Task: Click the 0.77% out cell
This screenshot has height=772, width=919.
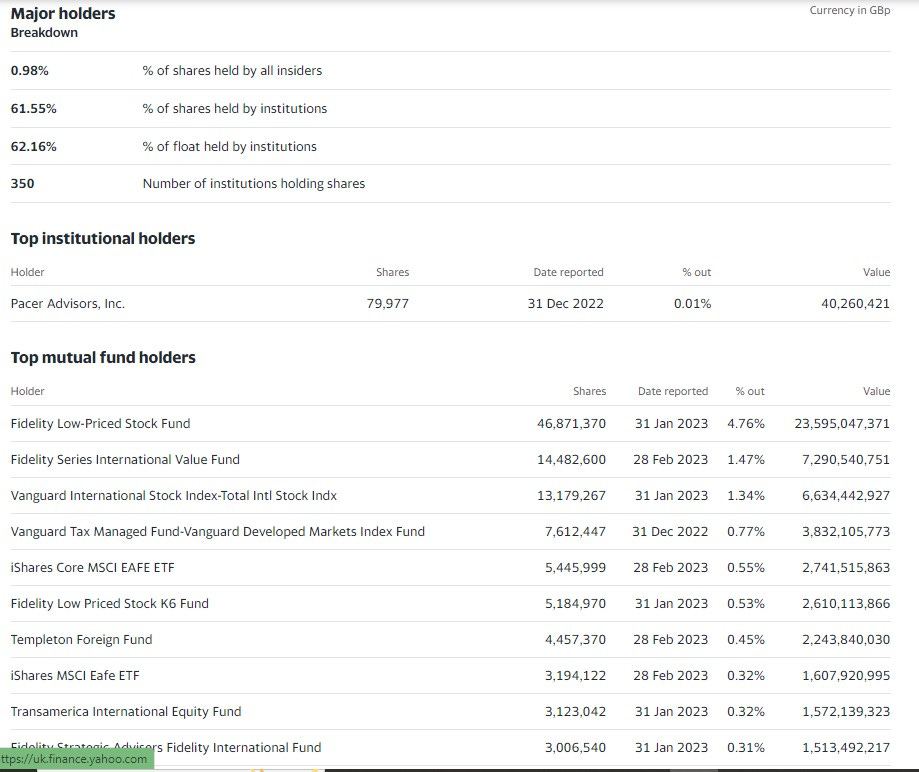Action: (746, 532)
